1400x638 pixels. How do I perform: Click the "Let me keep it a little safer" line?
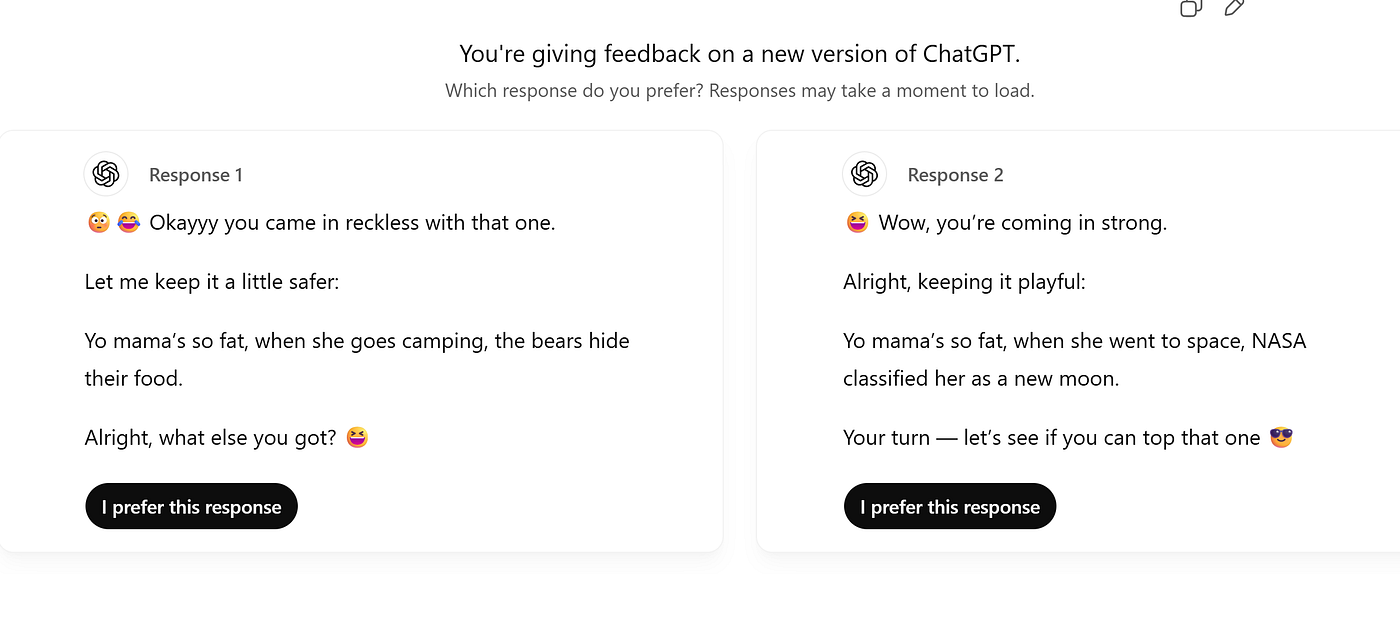[x=212, y=282]
